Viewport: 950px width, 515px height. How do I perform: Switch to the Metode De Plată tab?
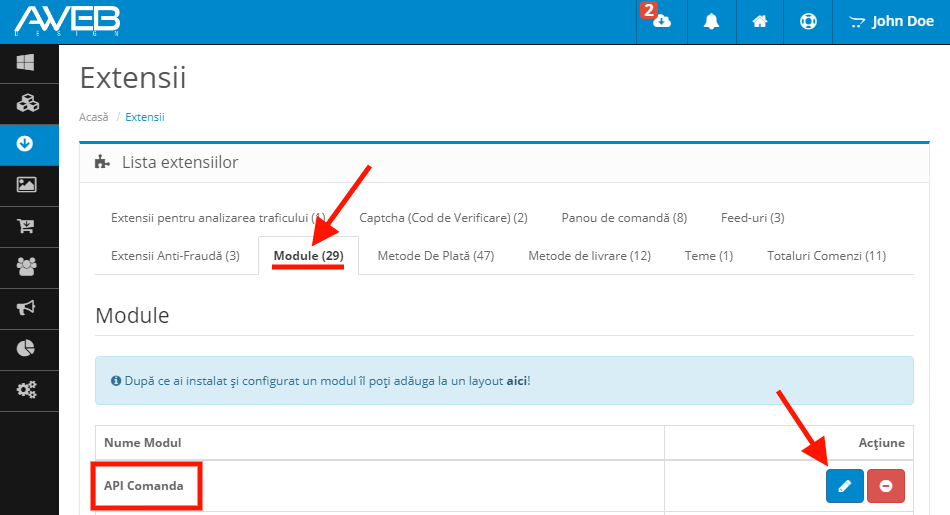(x=436, y=256)
